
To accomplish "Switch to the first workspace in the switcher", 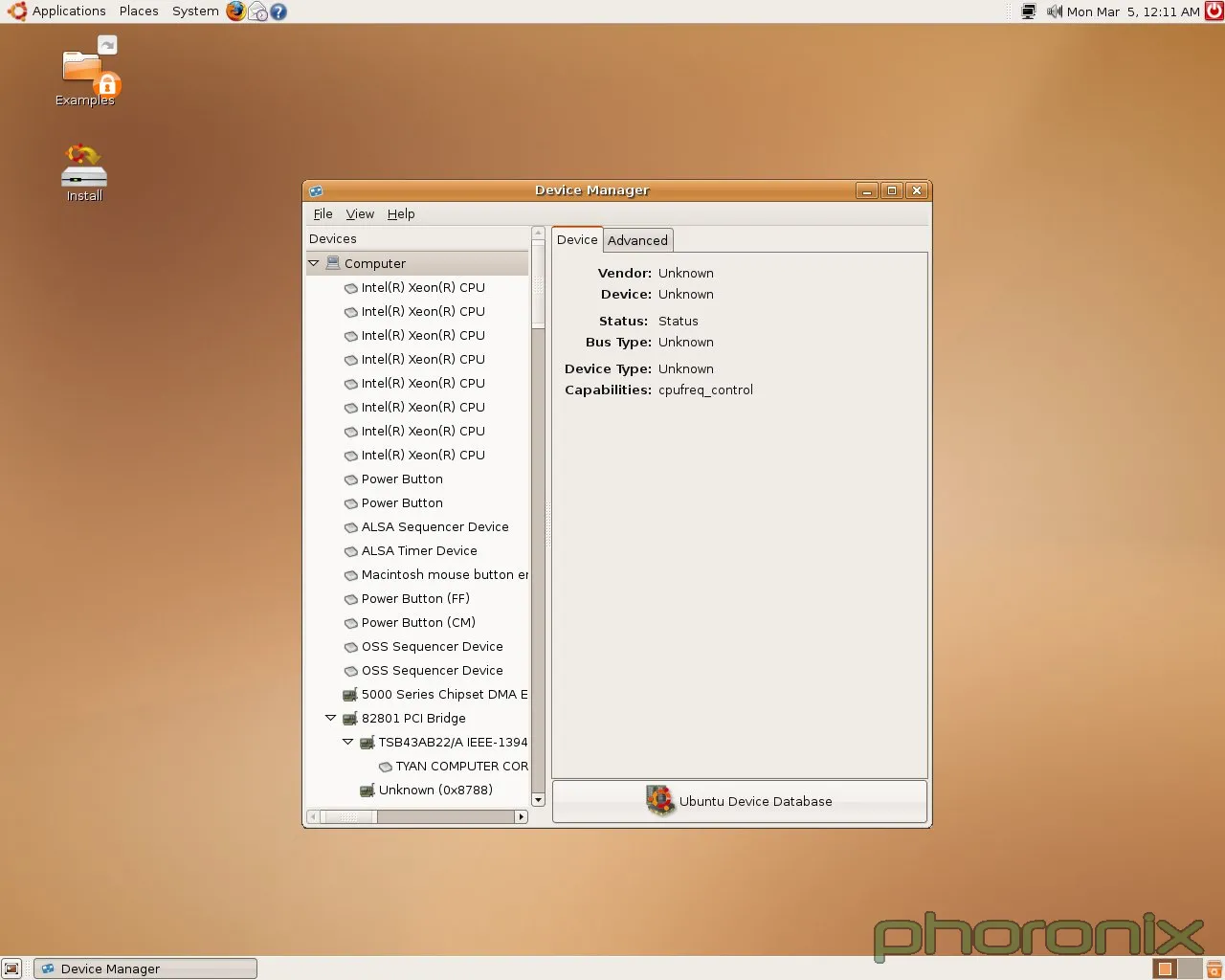I will point(1165,969).
